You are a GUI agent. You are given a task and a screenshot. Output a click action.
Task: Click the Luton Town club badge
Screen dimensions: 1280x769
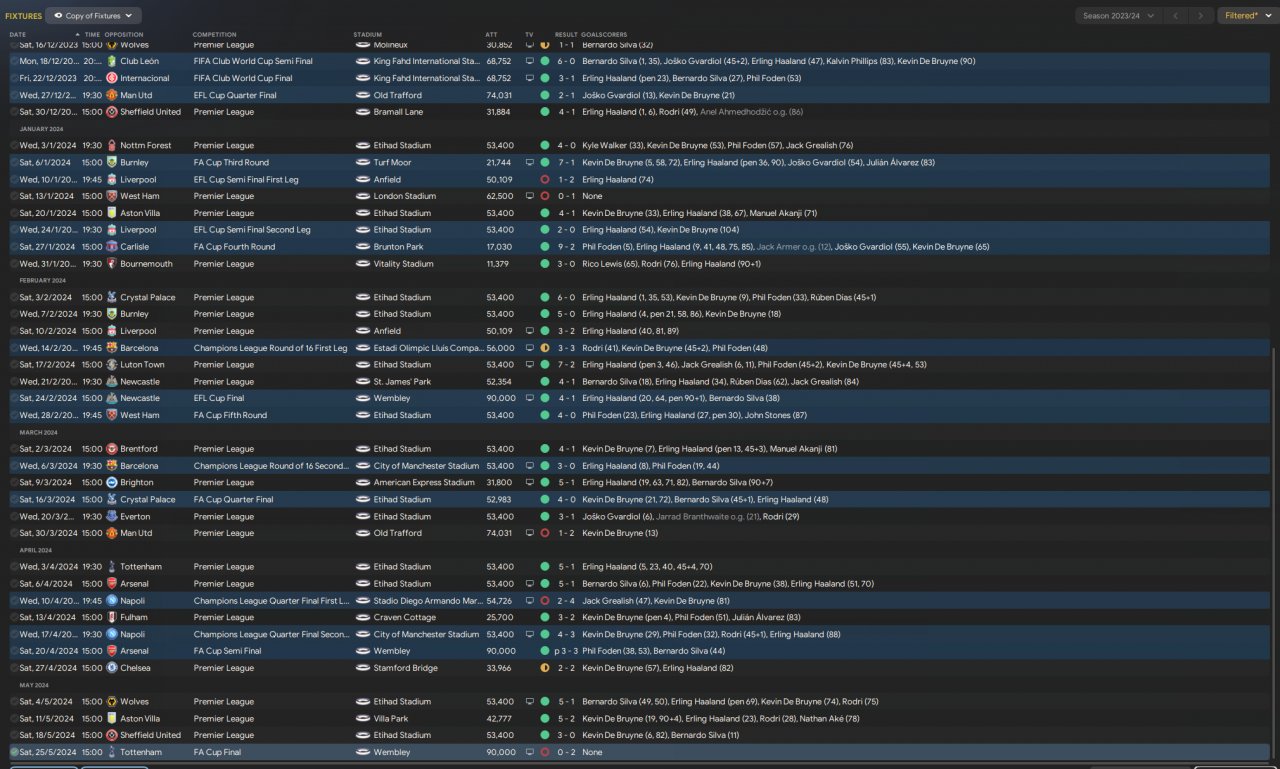(111, 365)
